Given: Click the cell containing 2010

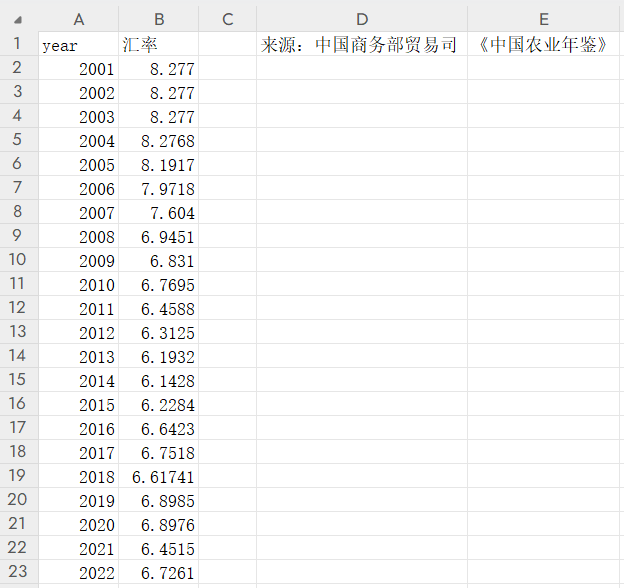Looking at the screenshot, I should click(x=78, y=284).
